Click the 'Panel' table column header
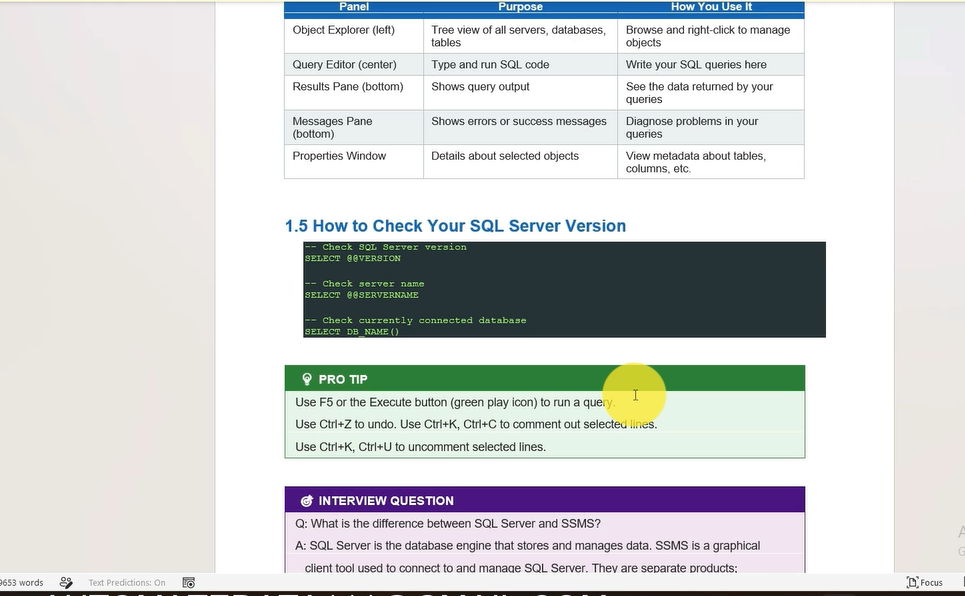 pyautogui.click(x=354, y=7)
